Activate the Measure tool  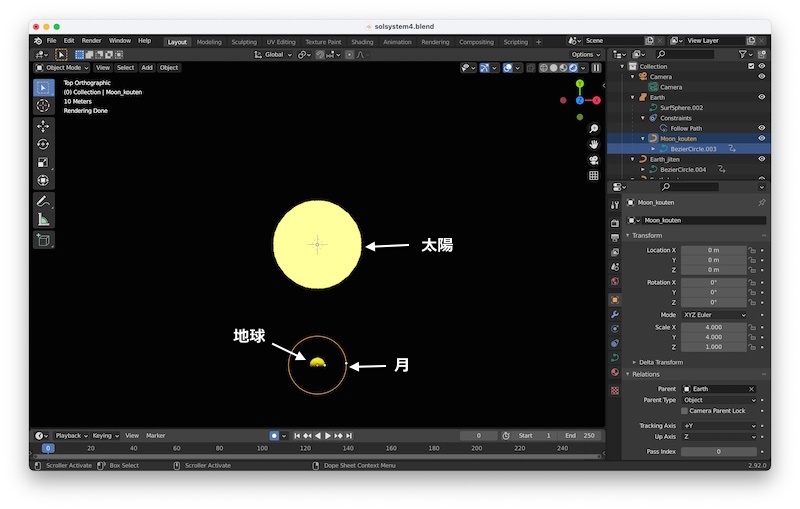(x=43, y=219)
